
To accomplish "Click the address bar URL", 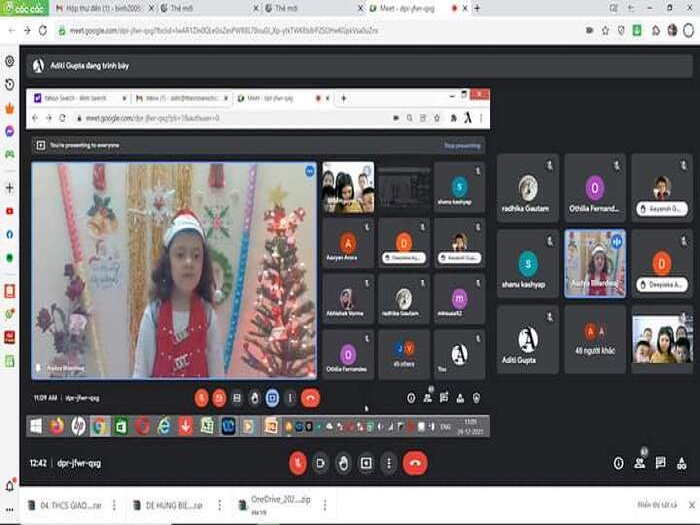I will pos(225,30).
